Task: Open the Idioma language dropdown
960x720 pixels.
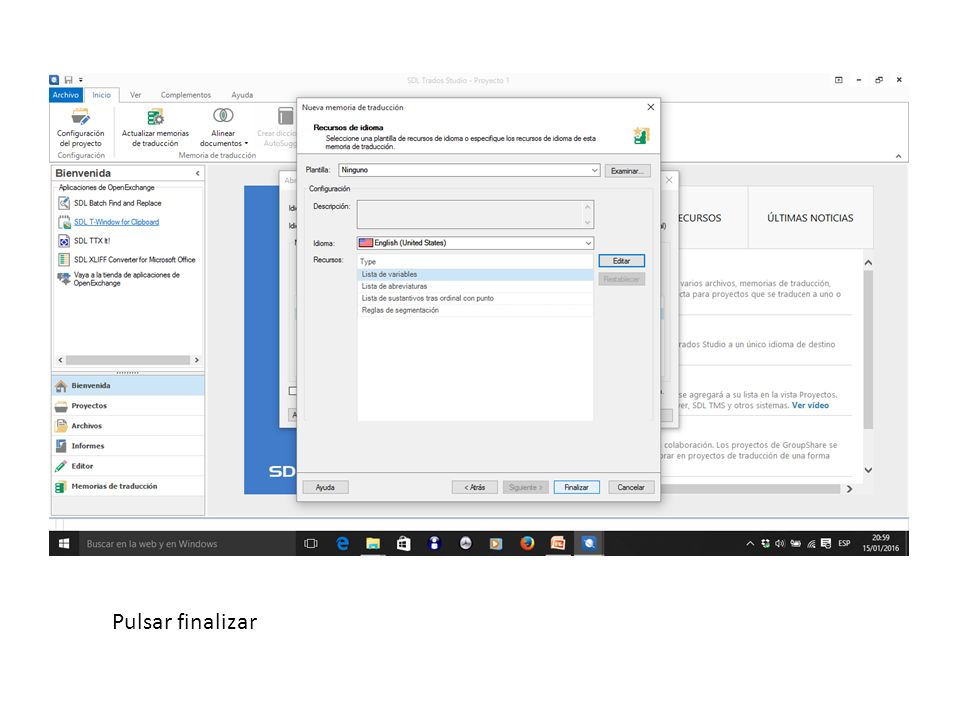Action: 588,243
